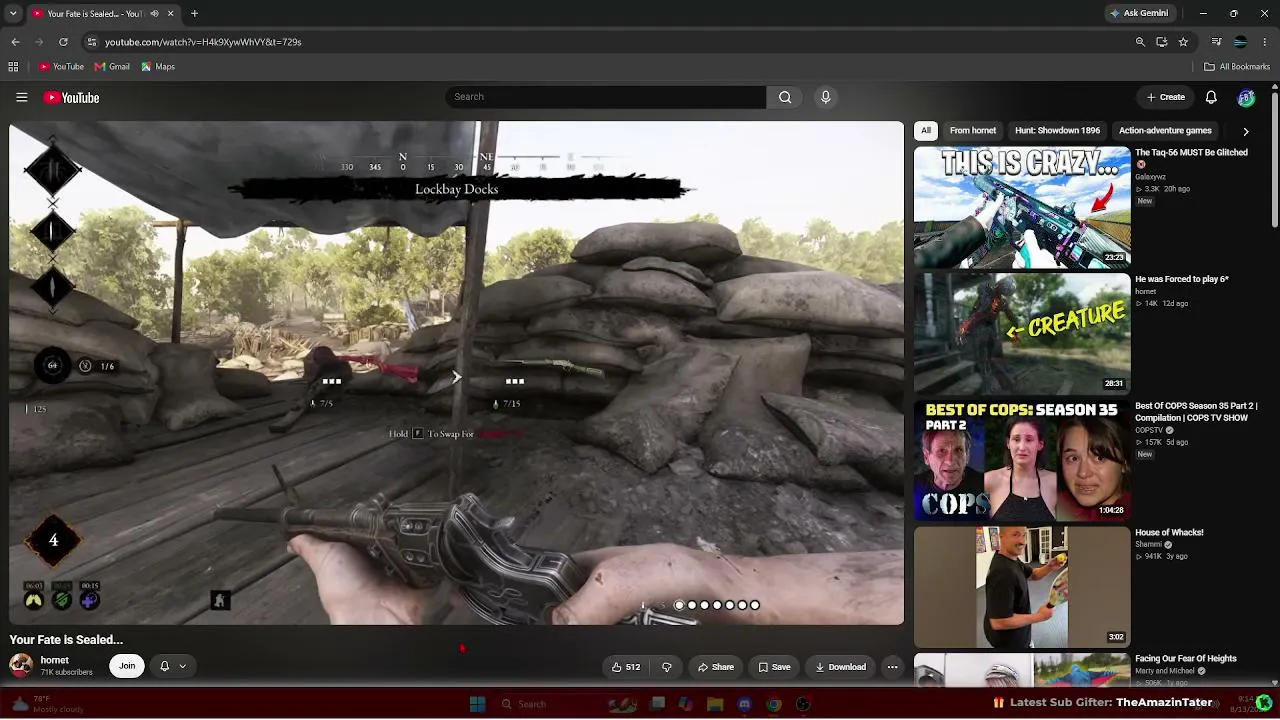Open the Galaxywz channel name
The width and height of the screenshot is (1280, 720).
point(1152,177)
